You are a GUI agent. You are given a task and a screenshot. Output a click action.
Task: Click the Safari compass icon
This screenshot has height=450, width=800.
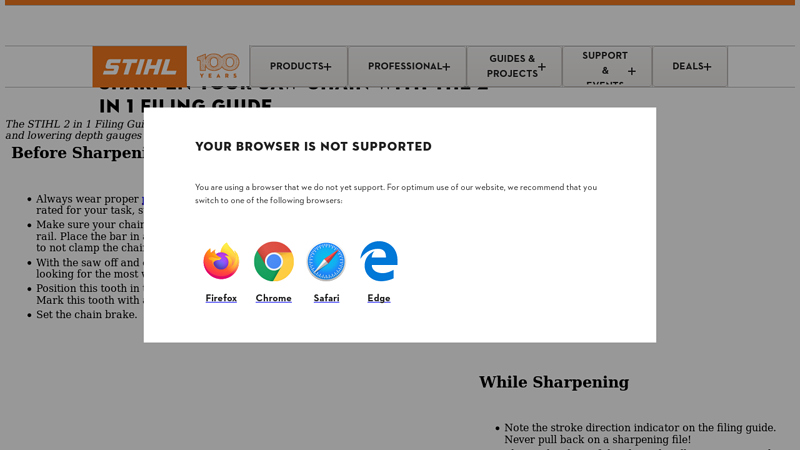(326, 261)
